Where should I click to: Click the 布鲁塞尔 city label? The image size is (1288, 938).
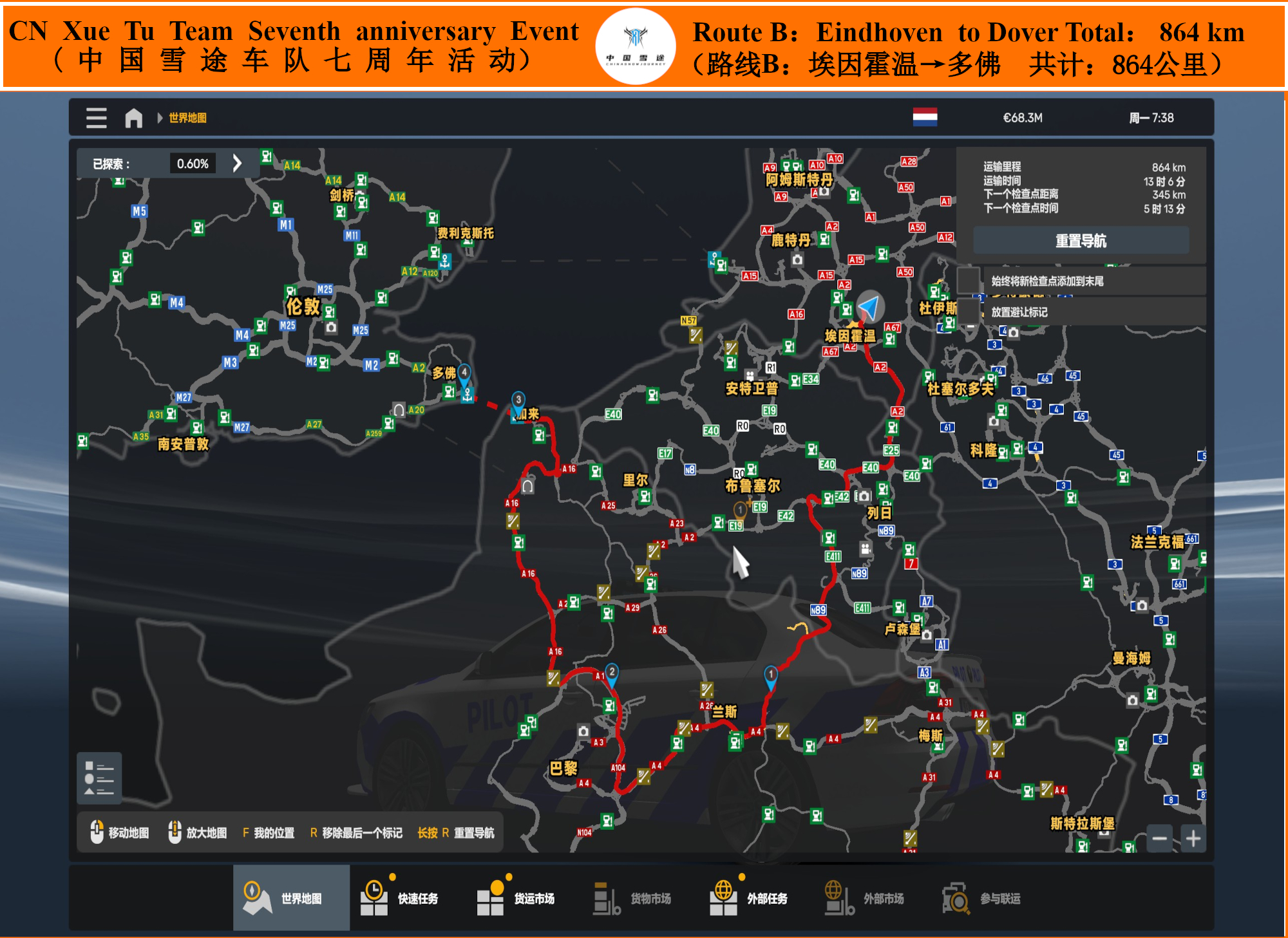point(752,485)
